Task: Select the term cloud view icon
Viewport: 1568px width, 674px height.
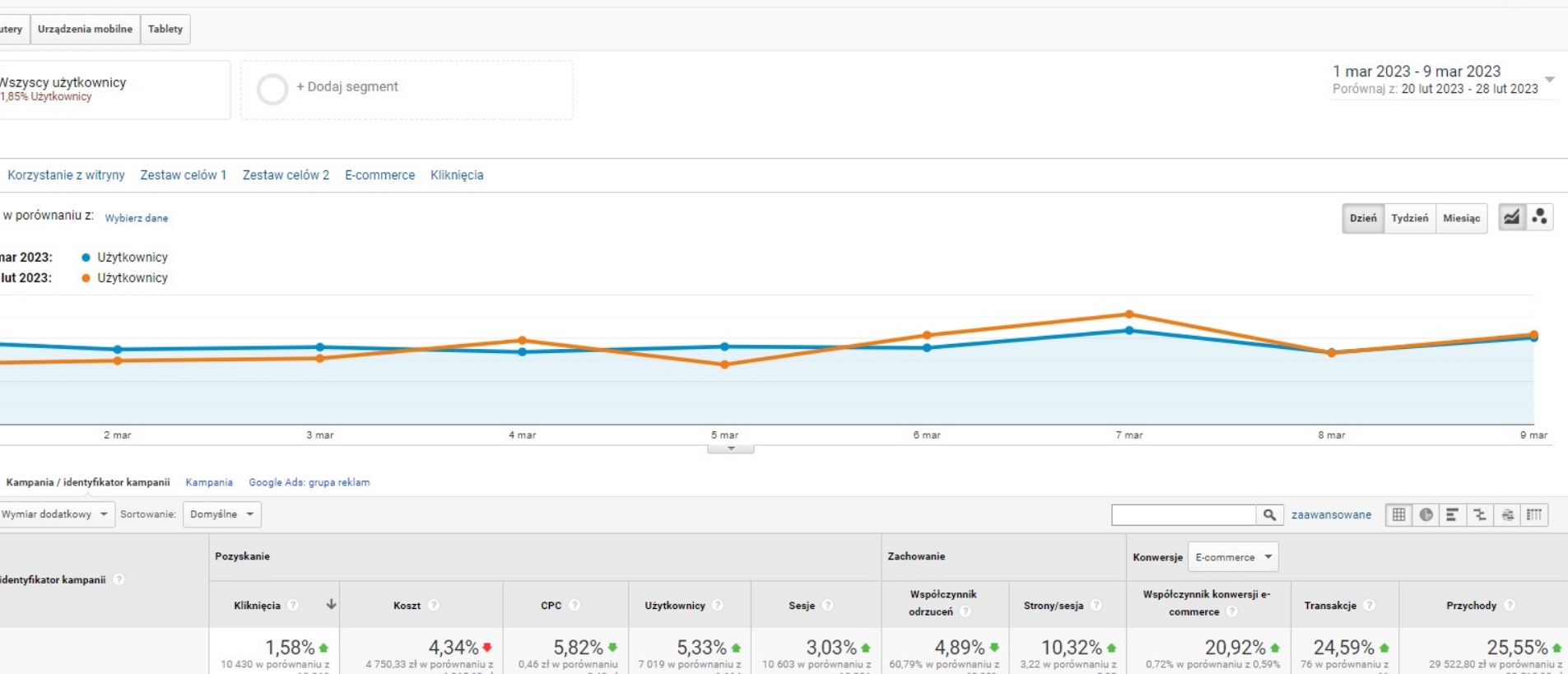Action: [x=1507, y=514]
